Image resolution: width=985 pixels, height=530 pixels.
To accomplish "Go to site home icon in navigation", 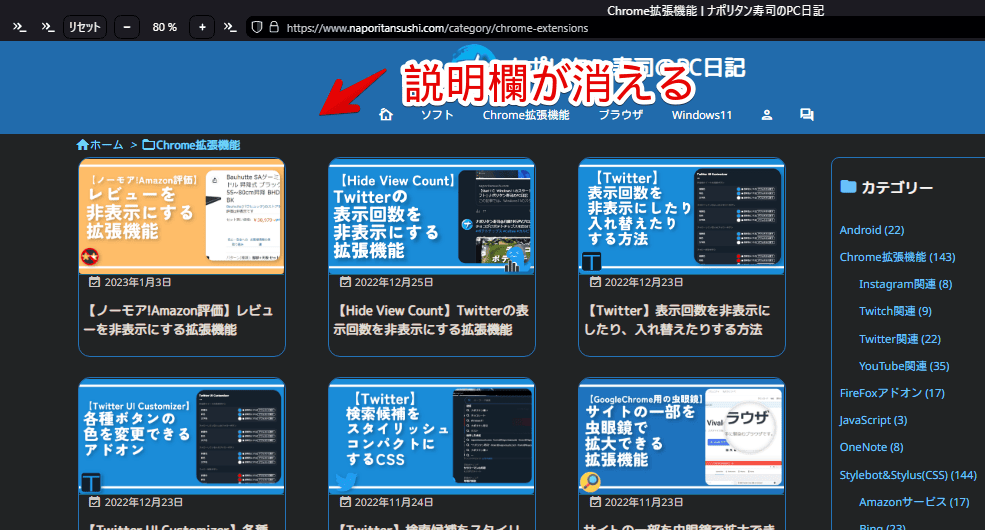I will (386, 114).
